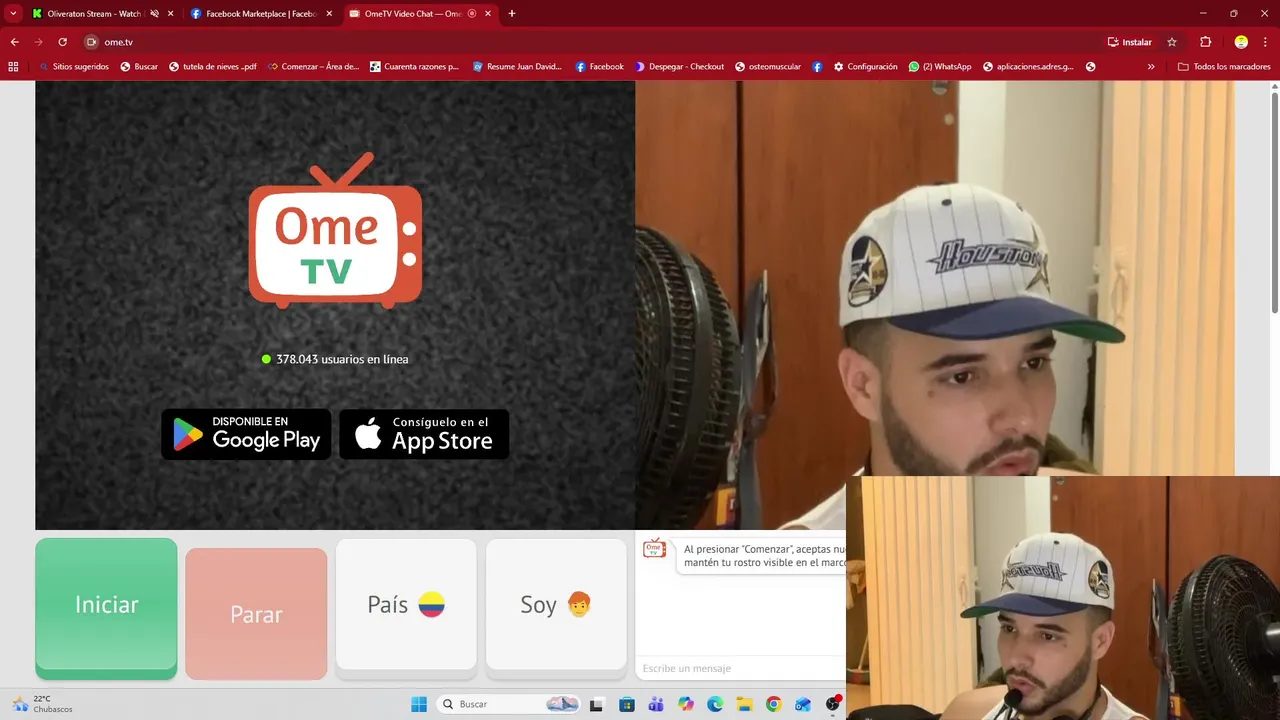Open tutela de nieves pdf bookmark
Screen dimensions: 1280x720
[x=213, y=67]
